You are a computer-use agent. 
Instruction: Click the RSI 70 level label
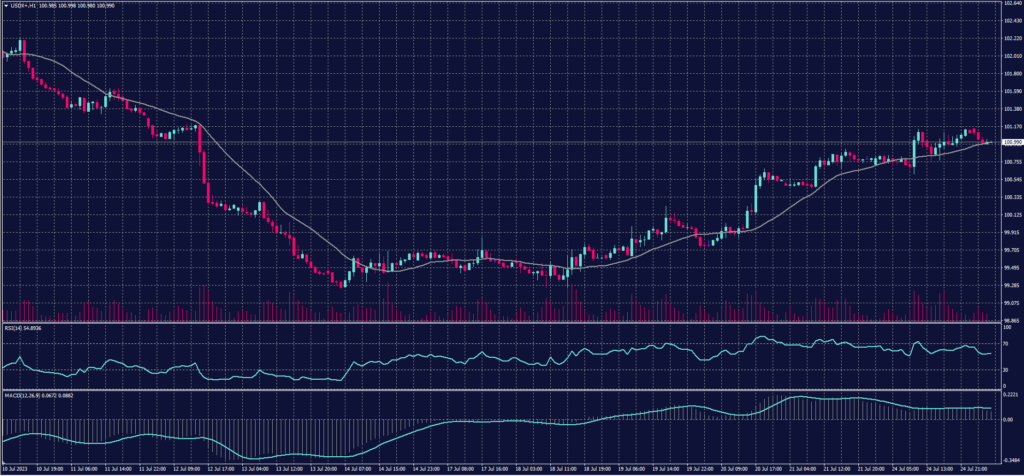click(1004, 343)
